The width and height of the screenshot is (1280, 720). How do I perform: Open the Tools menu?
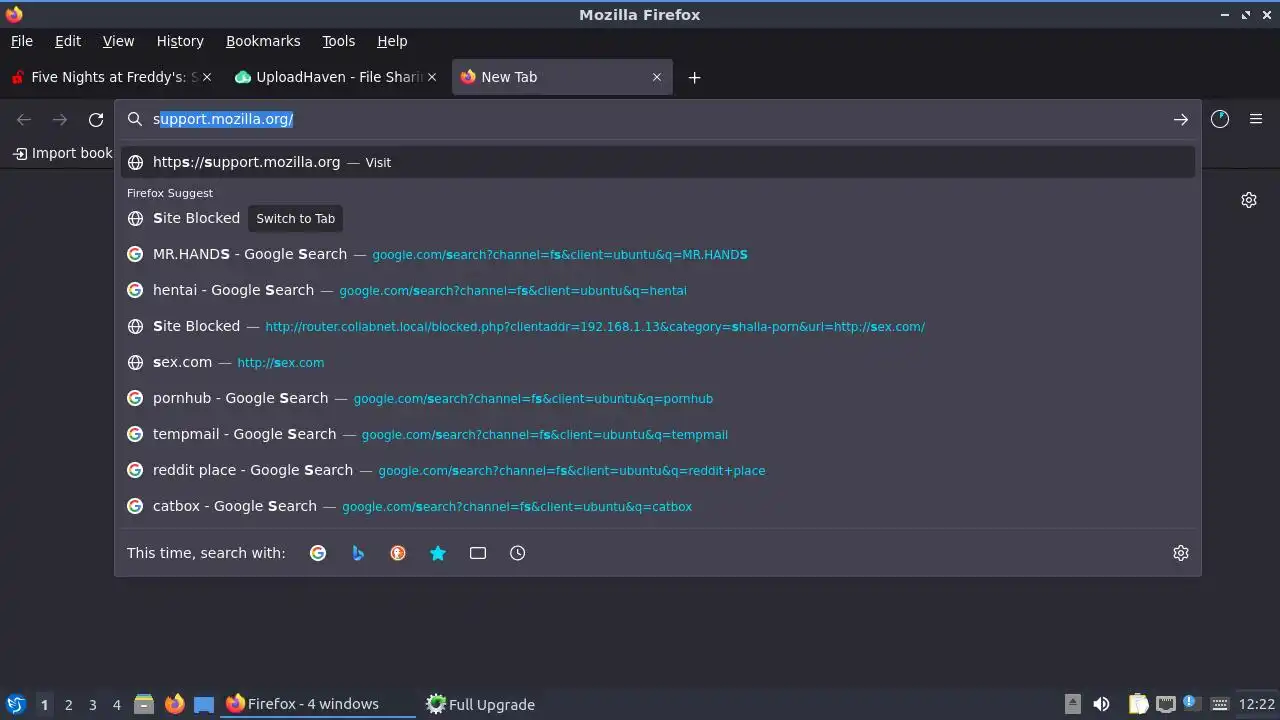pos(339,41)
